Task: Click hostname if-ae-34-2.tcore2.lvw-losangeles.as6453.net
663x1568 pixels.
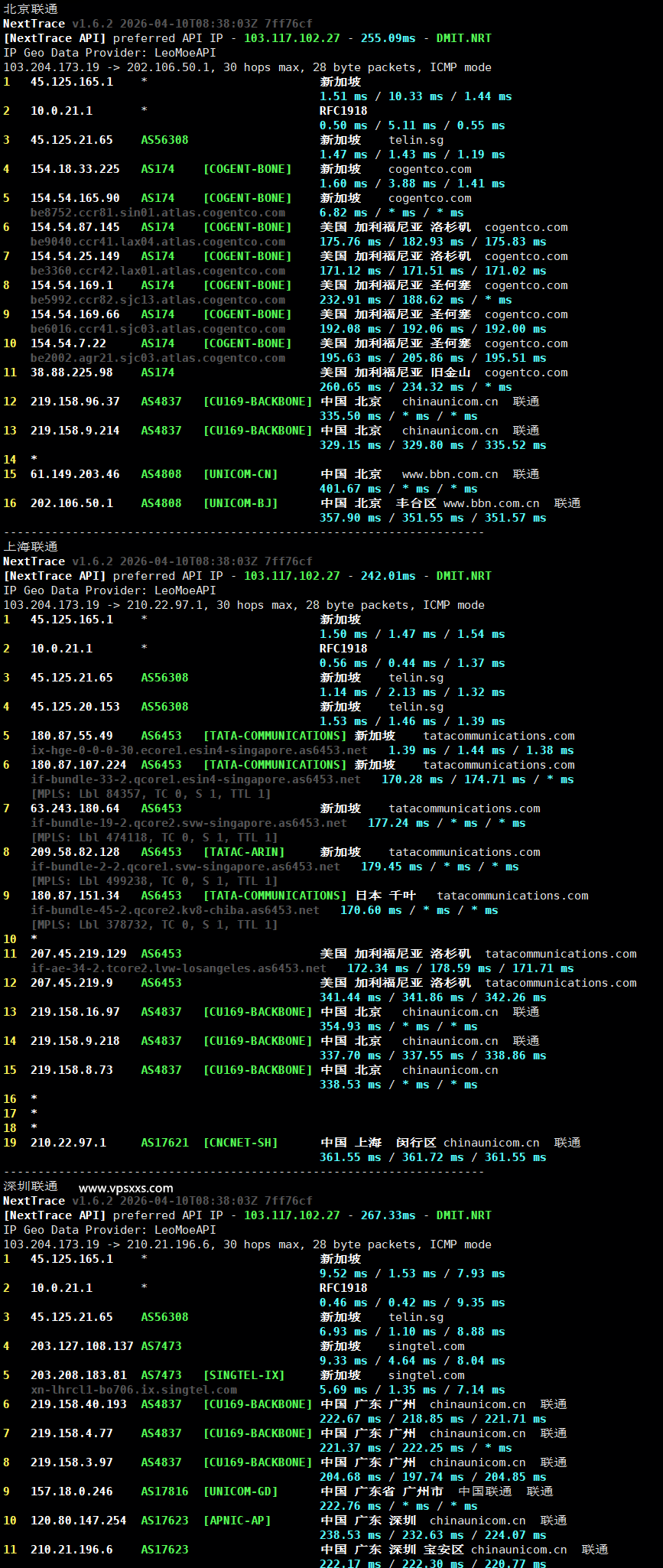Action: click(x=178, y=968)
